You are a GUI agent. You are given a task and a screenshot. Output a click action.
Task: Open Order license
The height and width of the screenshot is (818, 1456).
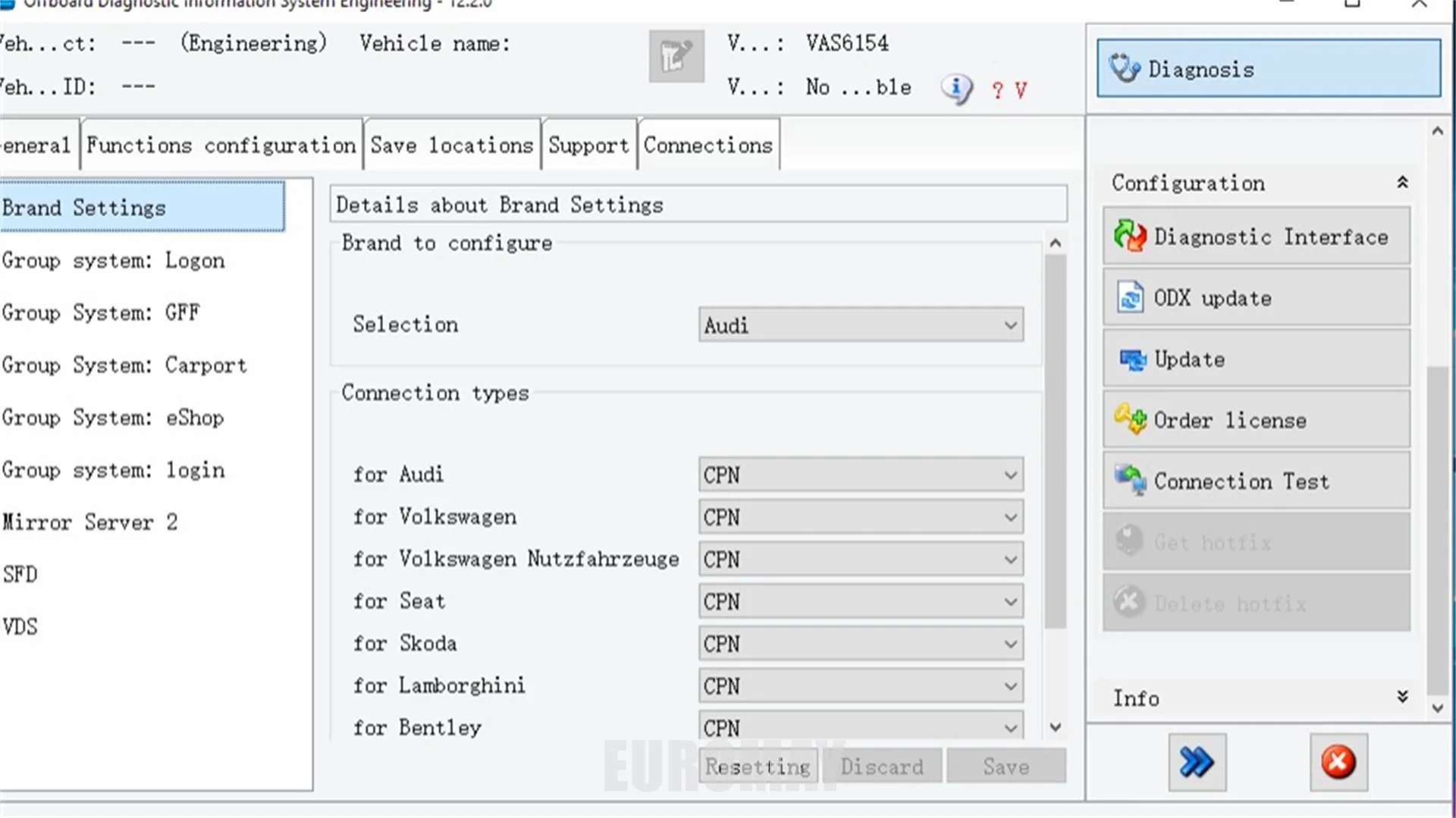tap(1257, 420)
